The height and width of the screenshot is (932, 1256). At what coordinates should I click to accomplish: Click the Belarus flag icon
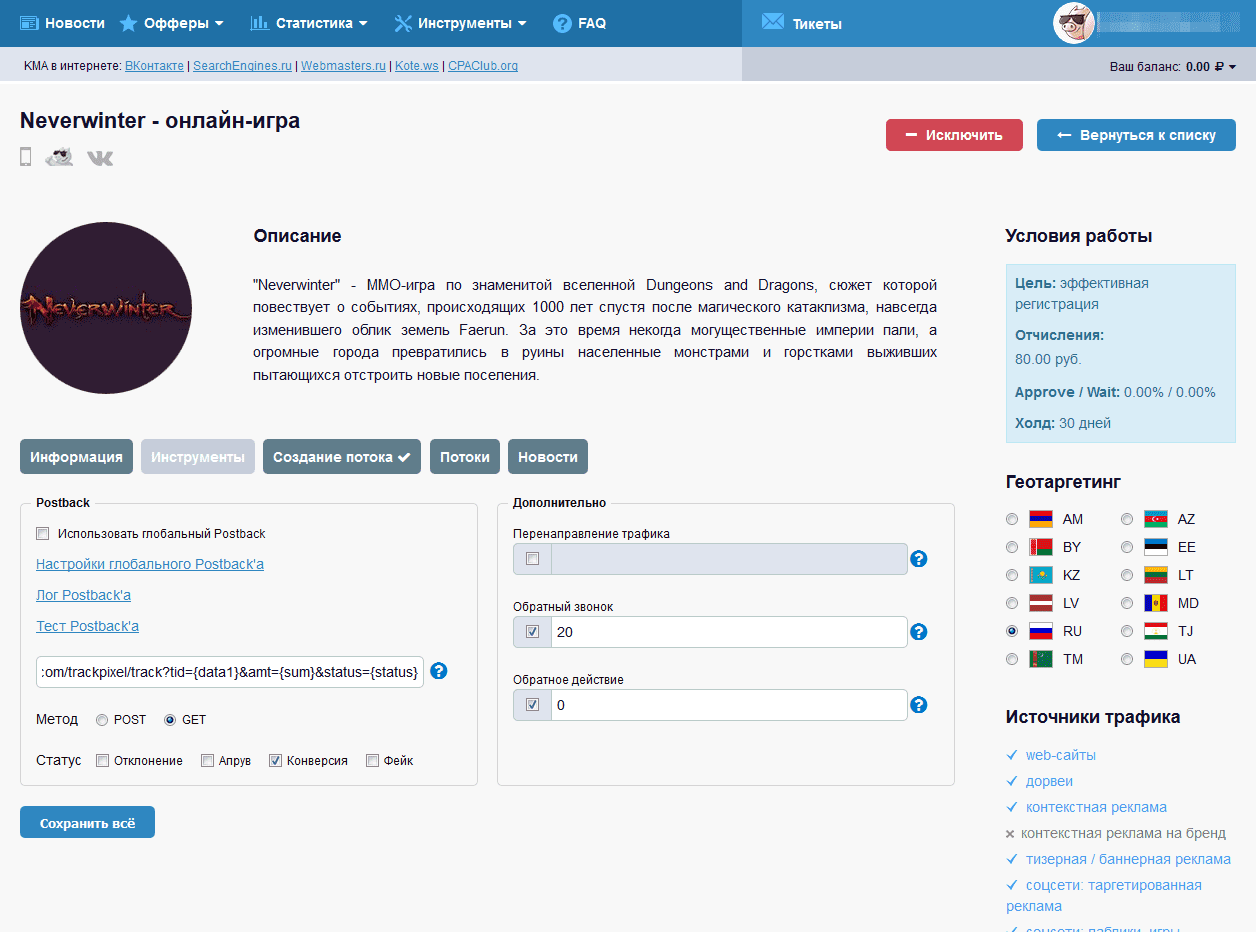pos(1041,547)
